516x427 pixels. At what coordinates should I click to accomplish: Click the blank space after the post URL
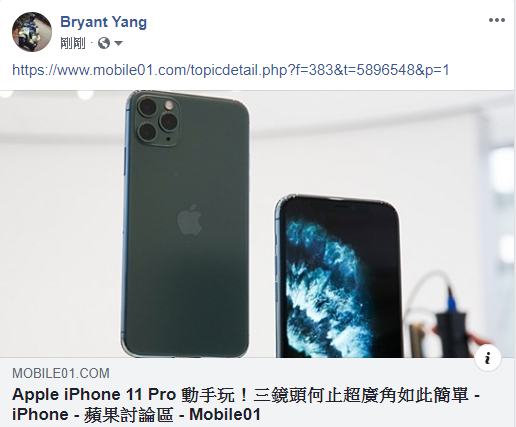pyautogui.click(x=482, y=70)
